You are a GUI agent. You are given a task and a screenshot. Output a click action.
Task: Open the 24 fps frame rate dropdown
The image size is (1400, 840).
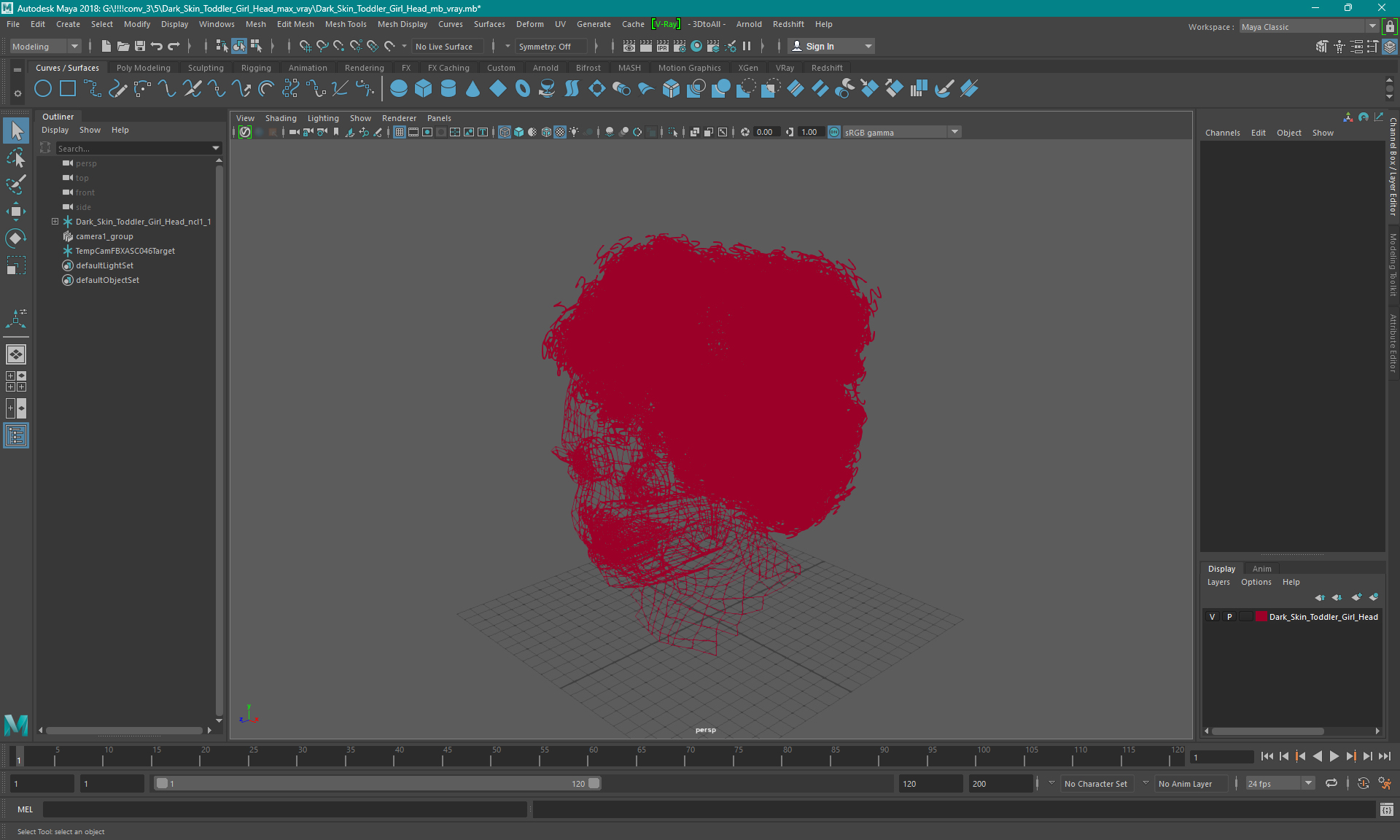[x=1280, y=783]
